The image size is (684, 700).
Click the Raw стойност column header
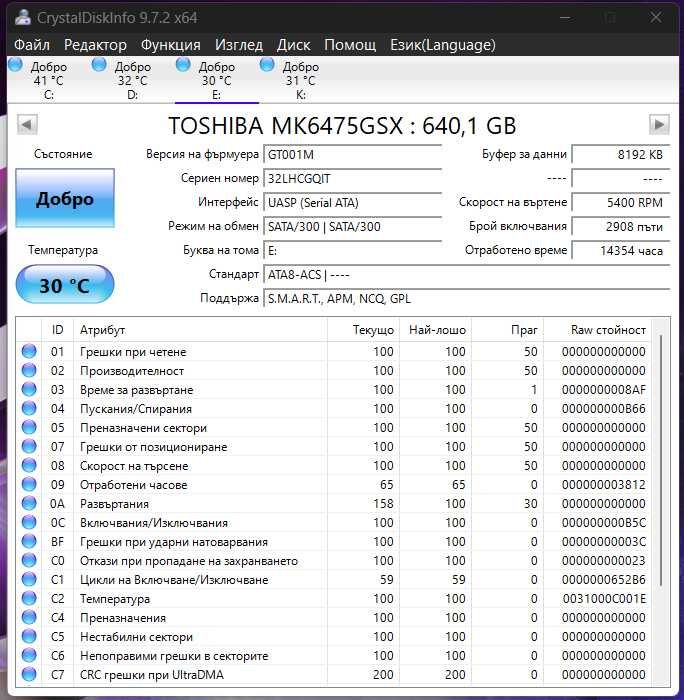[x=597, y=330]
